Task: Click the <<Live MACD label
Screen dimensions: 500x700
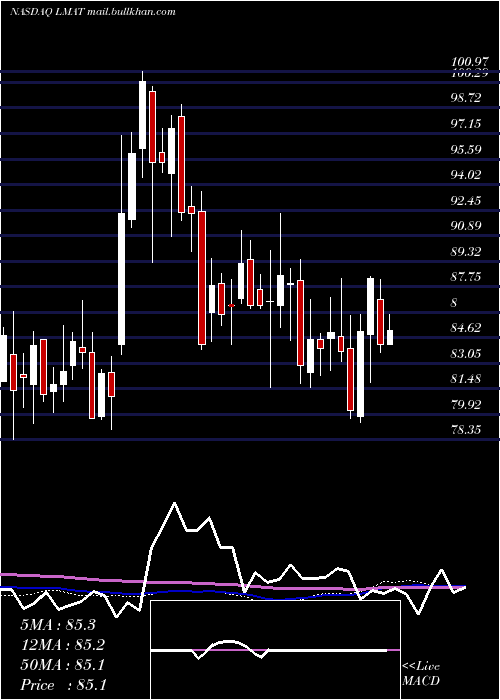Action: (421, 674)
